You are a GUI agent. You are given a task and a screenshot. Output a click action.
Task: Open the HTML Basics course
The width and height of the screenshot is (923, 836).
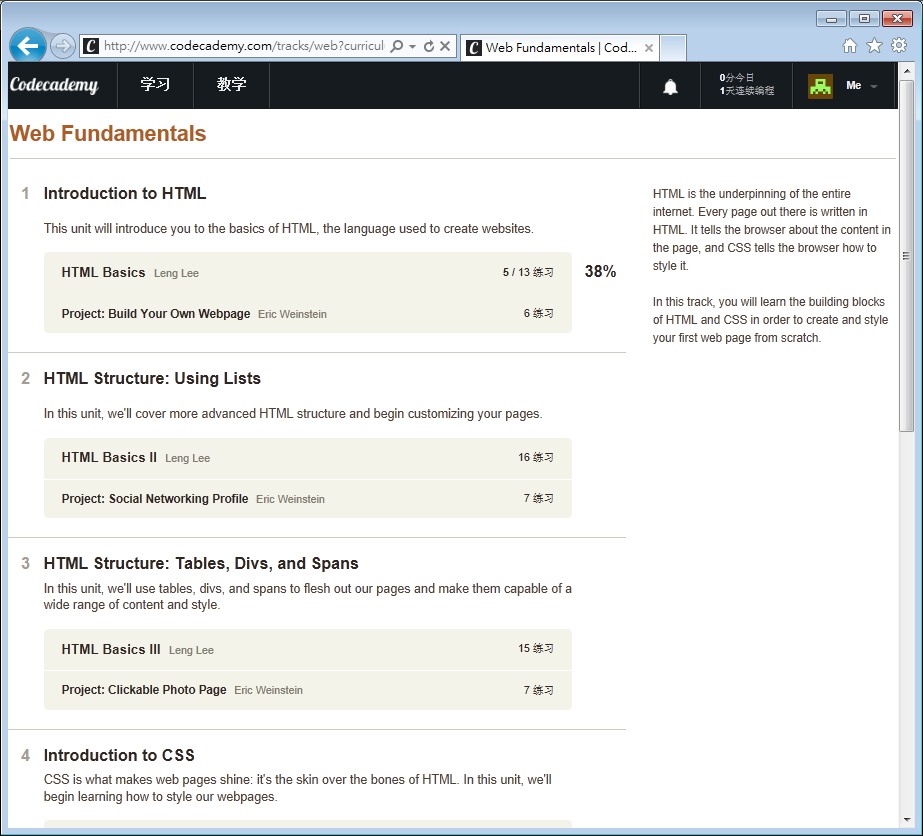click(x=103, y=273)
